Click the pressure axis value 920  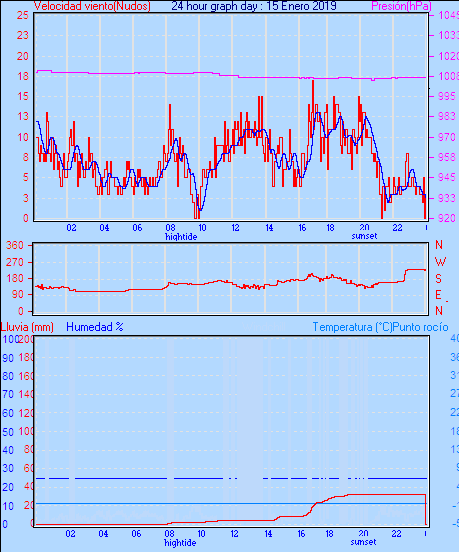448,218
